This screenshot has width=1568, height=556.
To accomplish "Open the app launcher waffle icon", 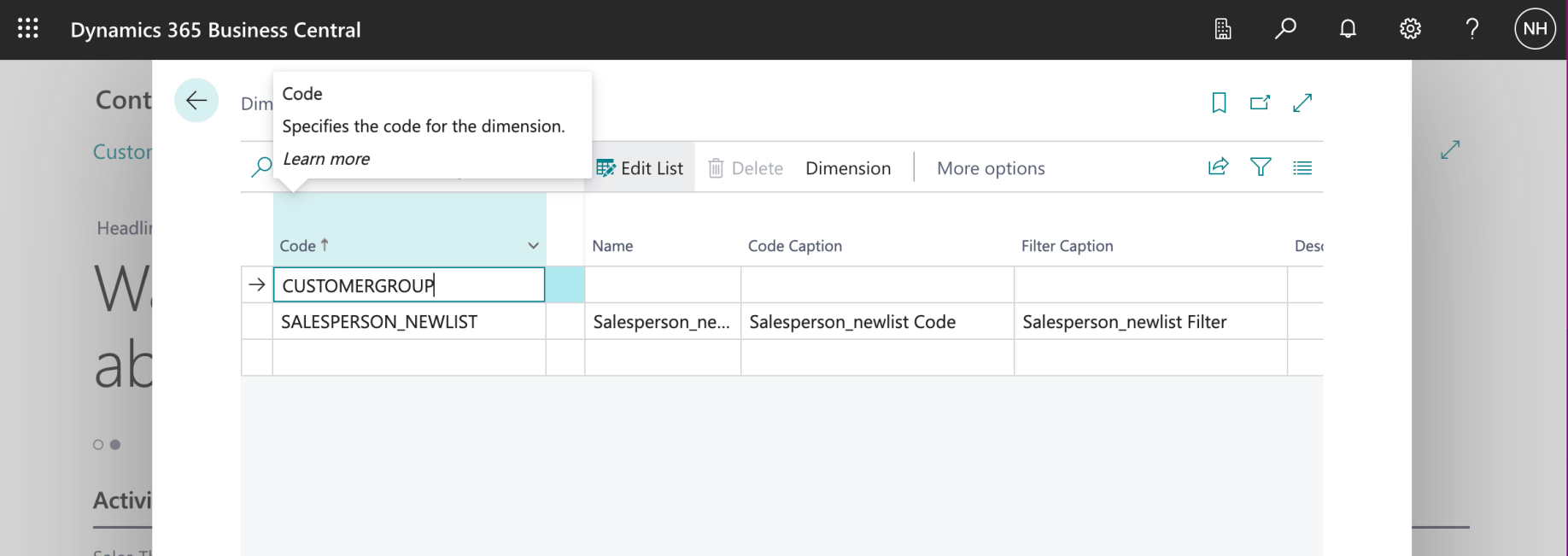I will [28, 29].
